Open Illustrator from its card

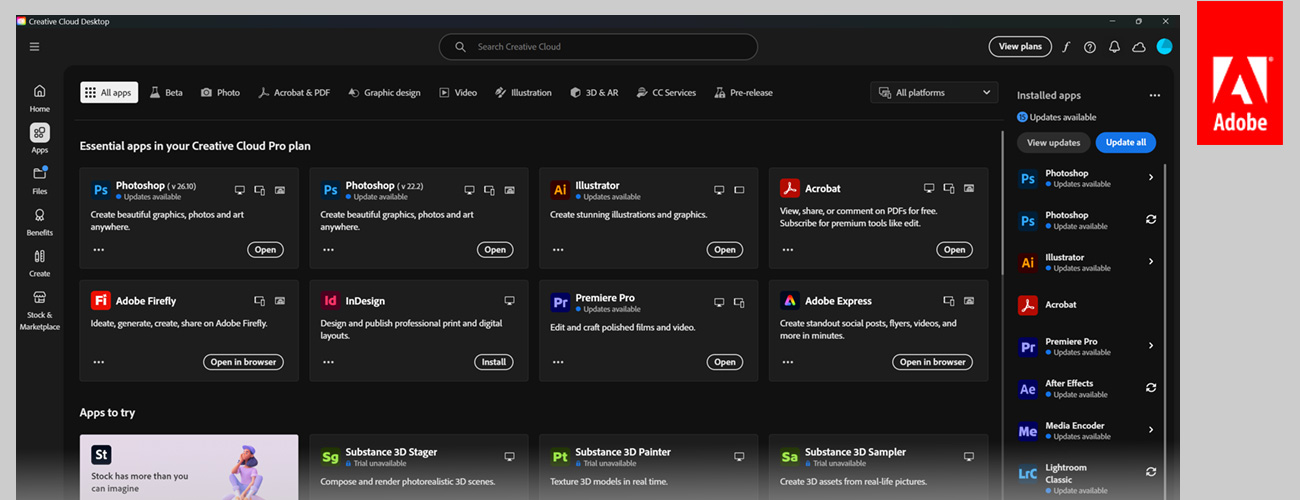click(725, 250)
